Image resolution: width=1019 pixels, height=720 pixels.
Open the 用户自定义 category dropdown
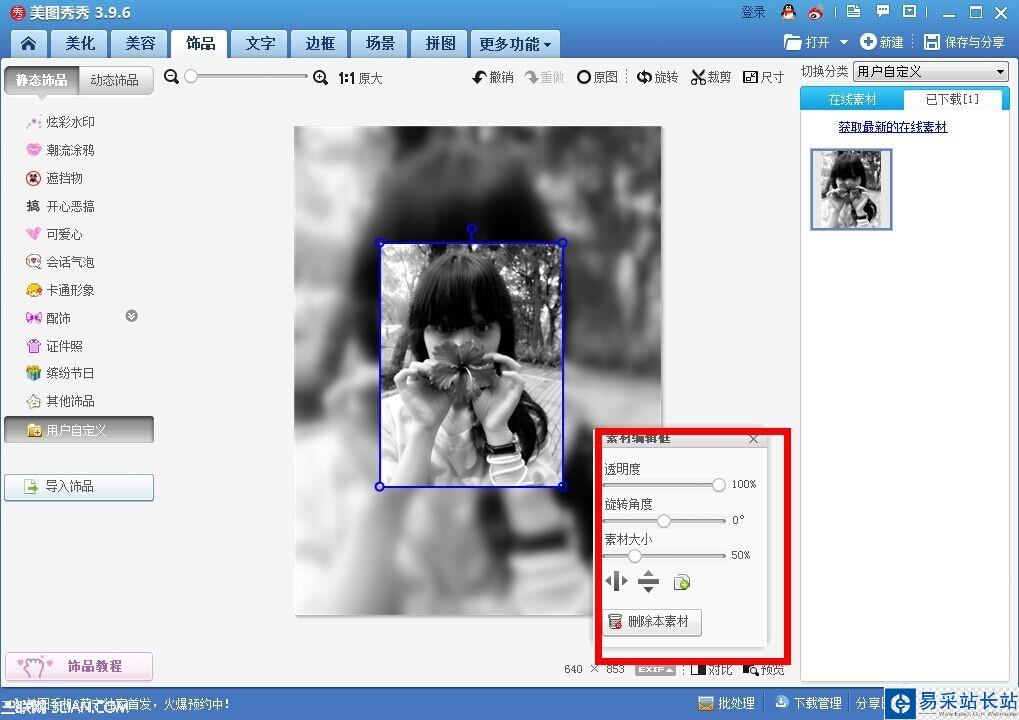point(931,71)
